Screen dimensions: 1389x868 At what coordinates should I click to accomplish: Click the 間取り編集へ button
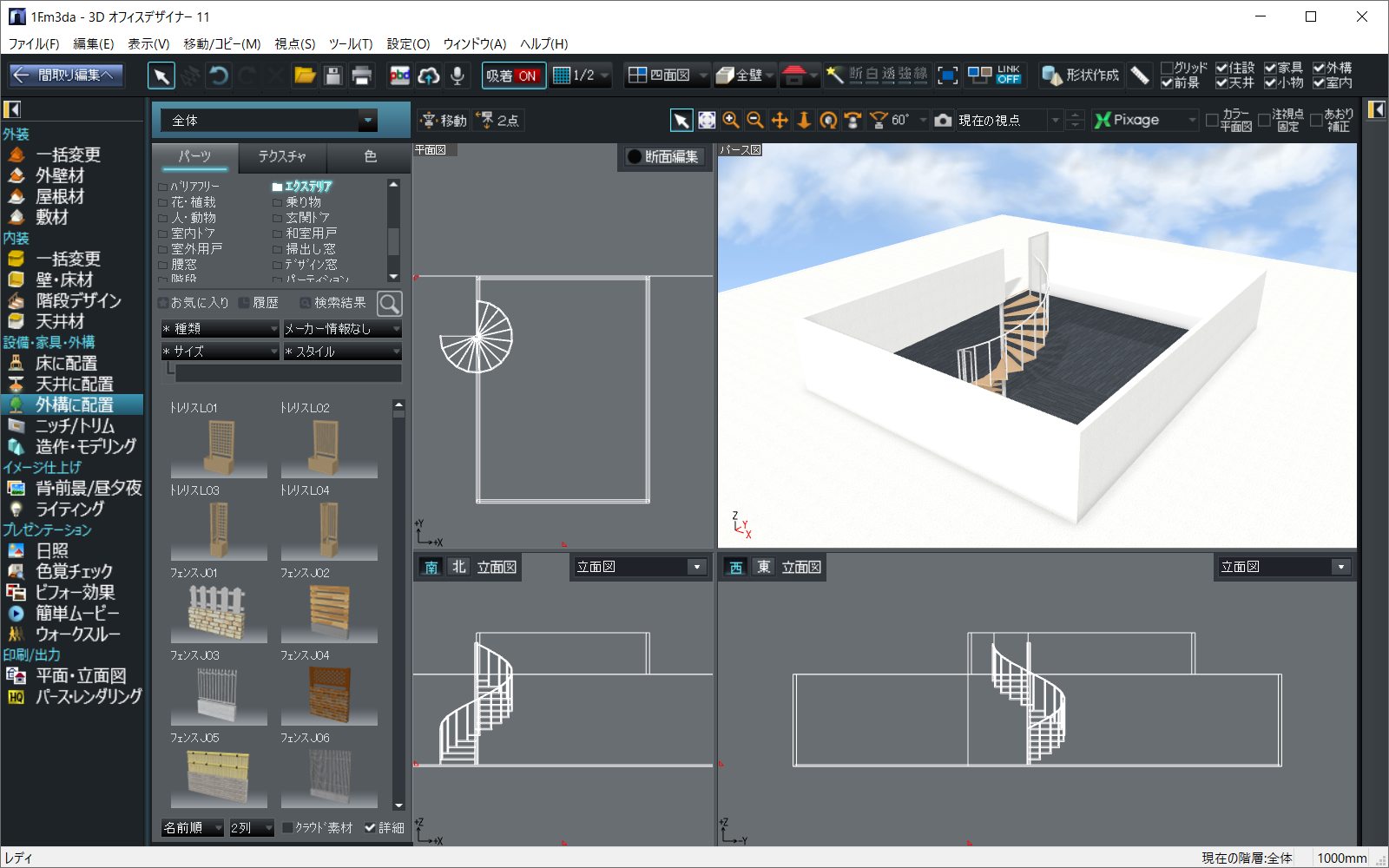pos(66,76)
